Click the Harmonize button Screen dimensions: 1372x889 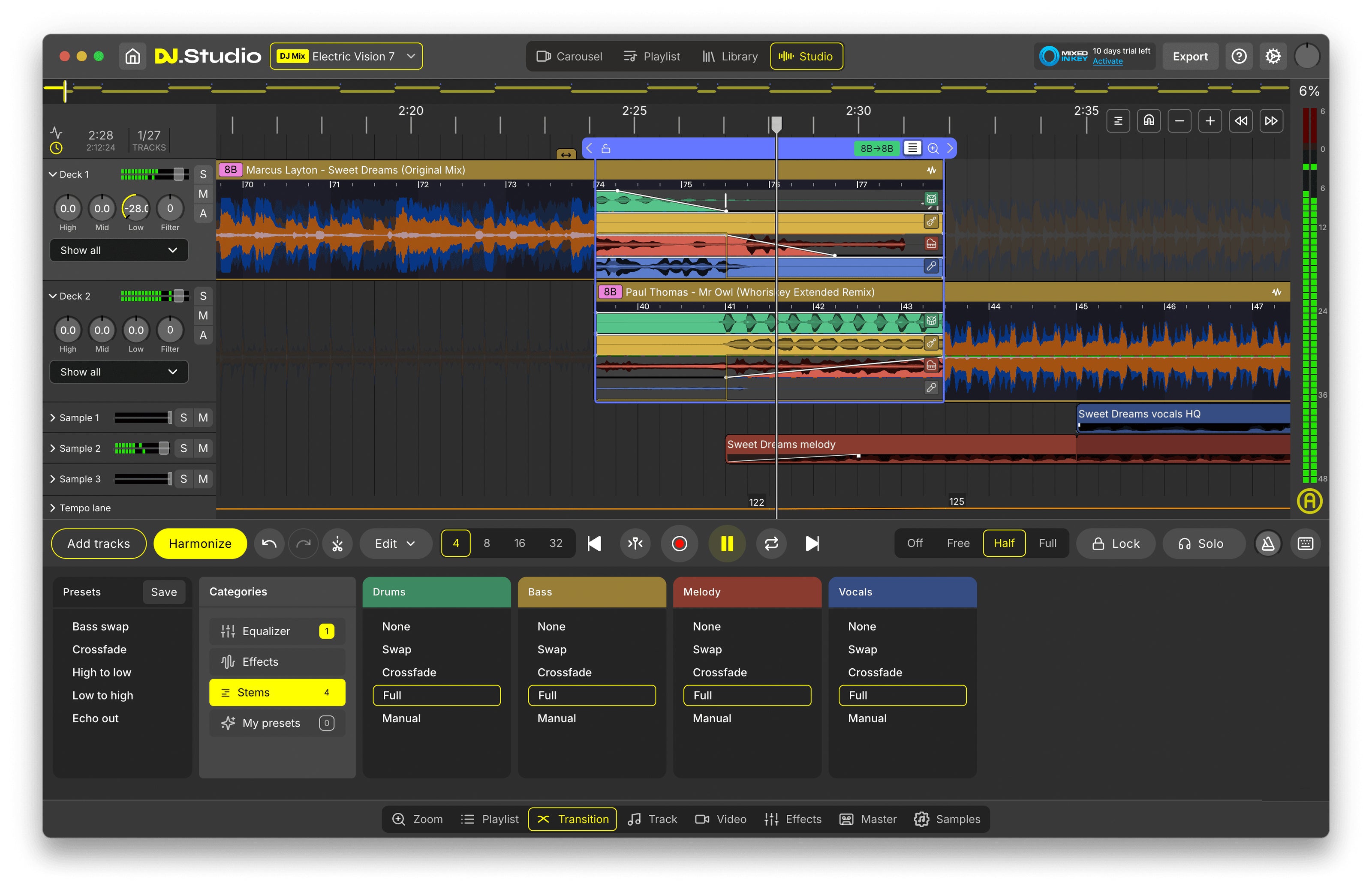200,544
